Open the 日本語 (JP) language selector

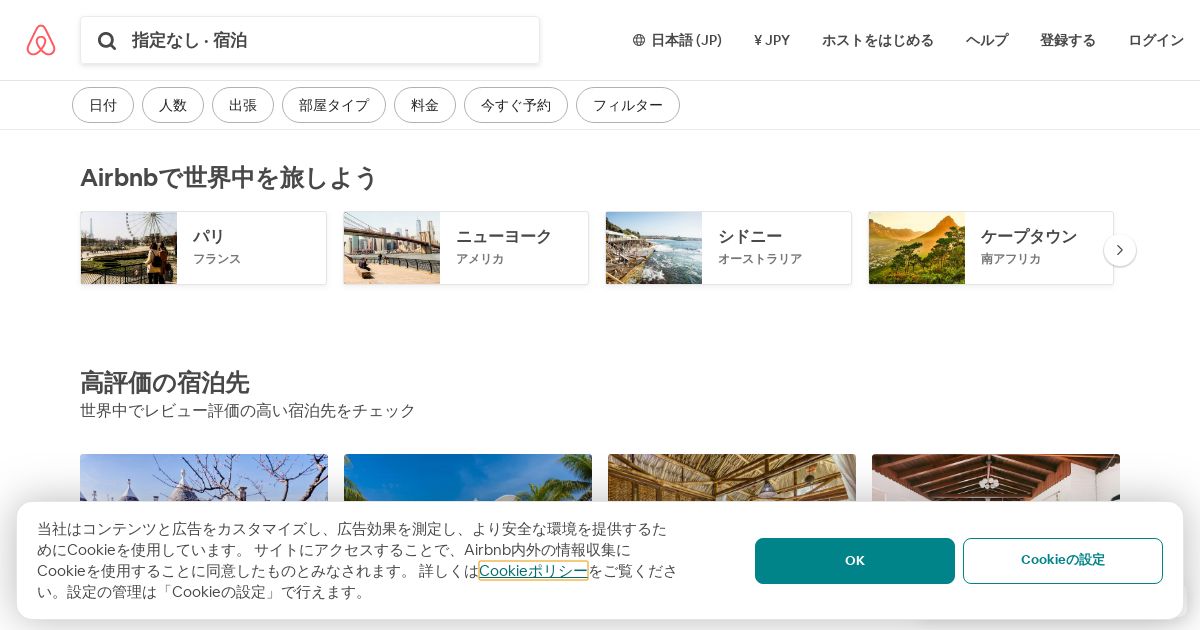(x=677, y=40)
